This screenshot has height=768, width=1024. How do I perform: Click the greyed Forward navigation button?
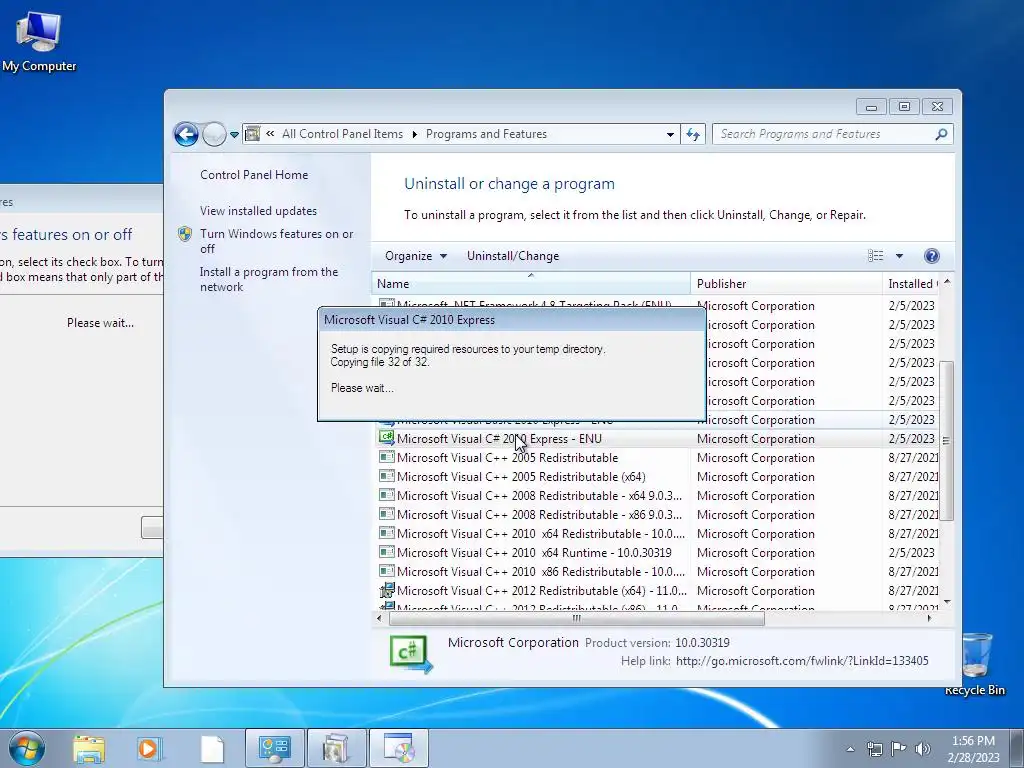(214, 135)
